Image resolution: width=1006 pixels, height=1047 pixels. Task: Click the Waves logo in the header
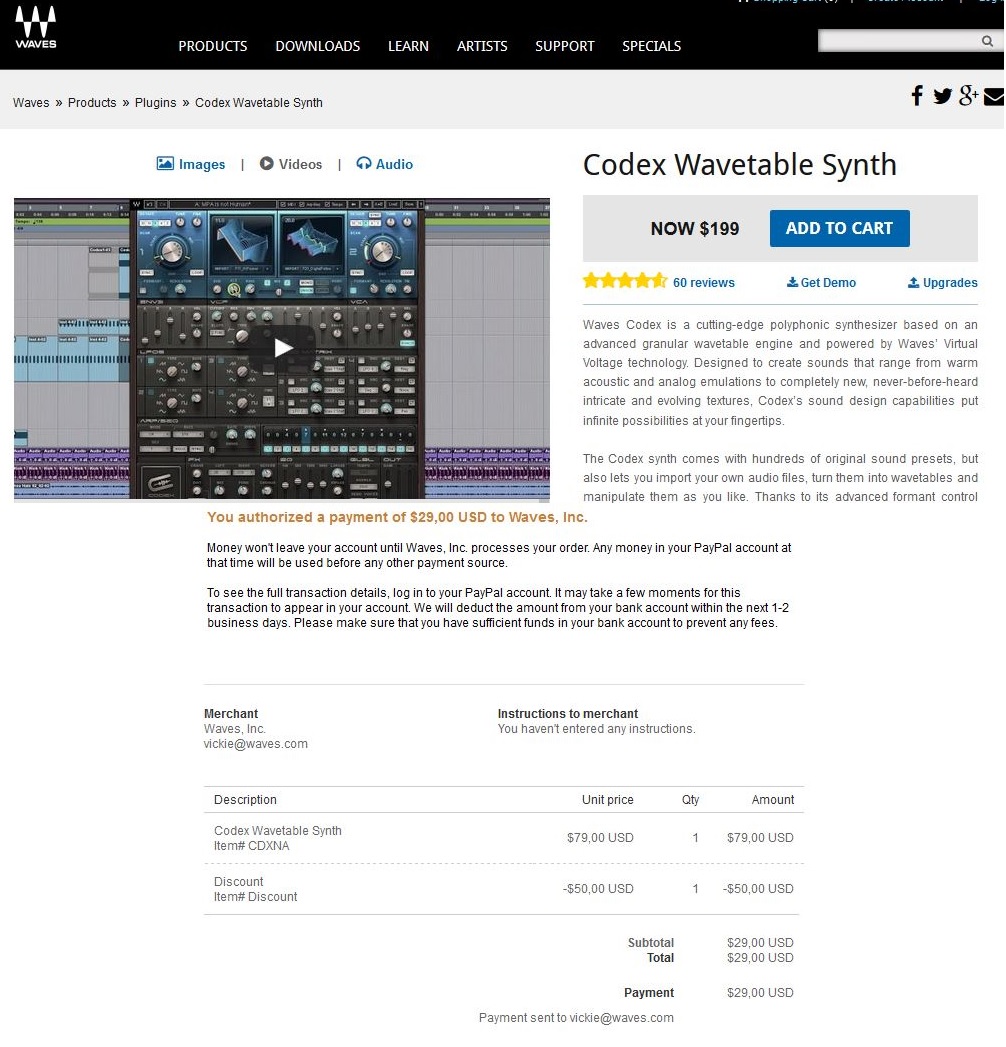click(x=36, y=27)
